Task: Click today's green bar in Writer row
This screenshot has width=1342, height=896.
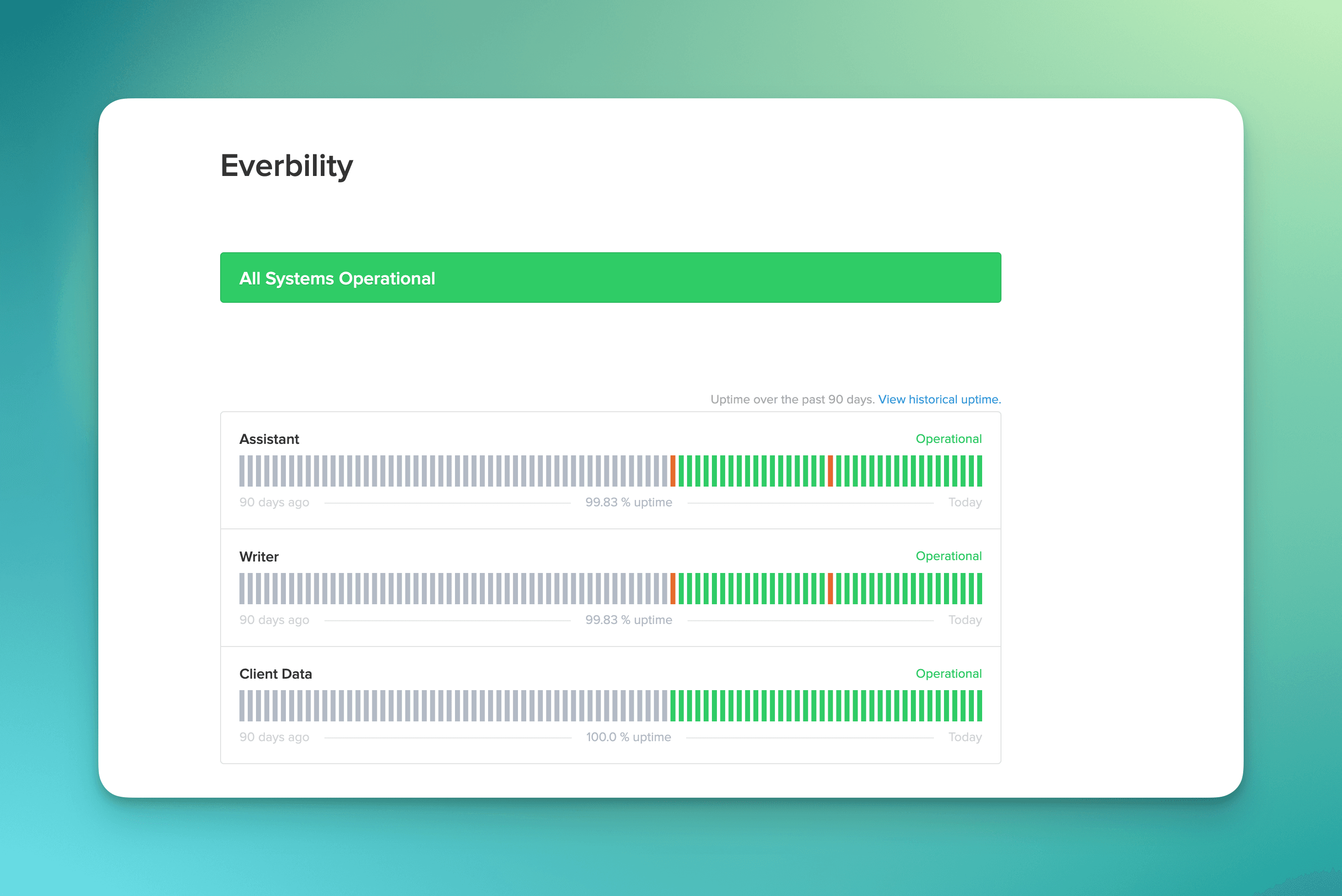Action: [979, 589]
